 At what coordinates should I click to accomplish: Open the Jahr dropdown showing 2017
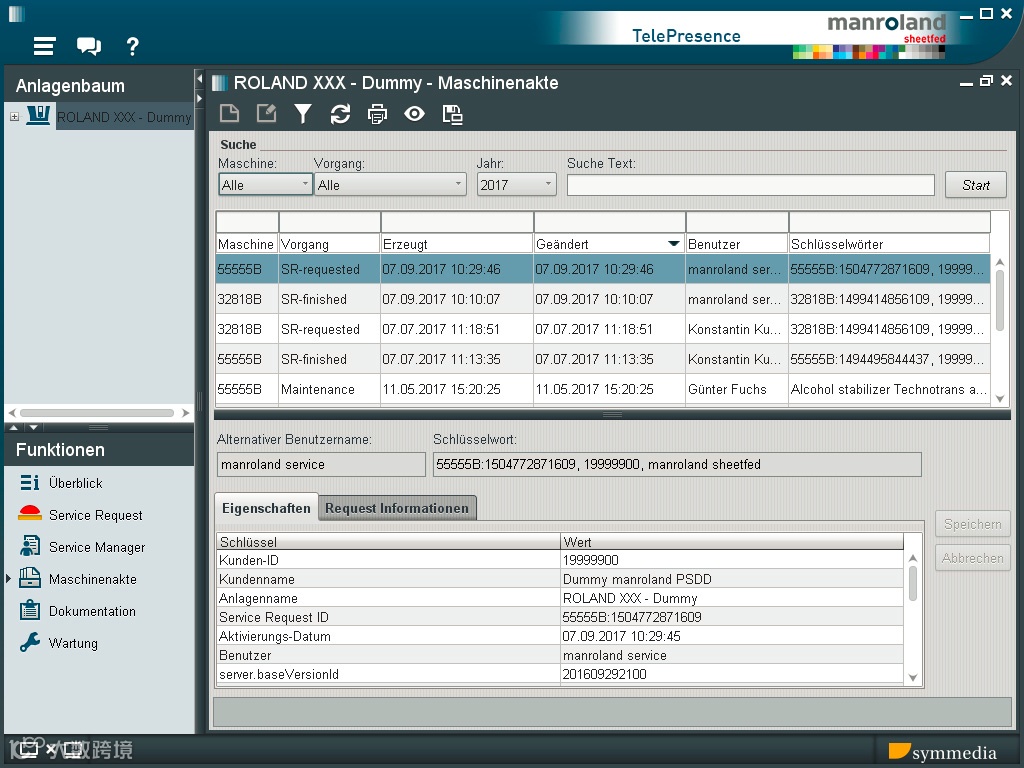517,185
